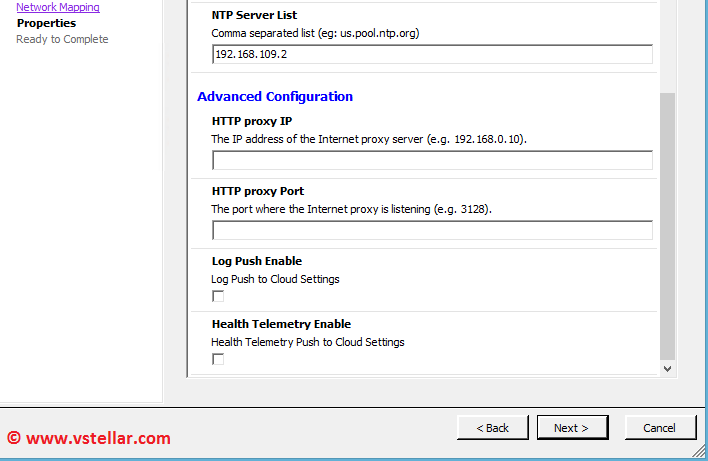Click the HTTP proxy IP label

(252, 121)
